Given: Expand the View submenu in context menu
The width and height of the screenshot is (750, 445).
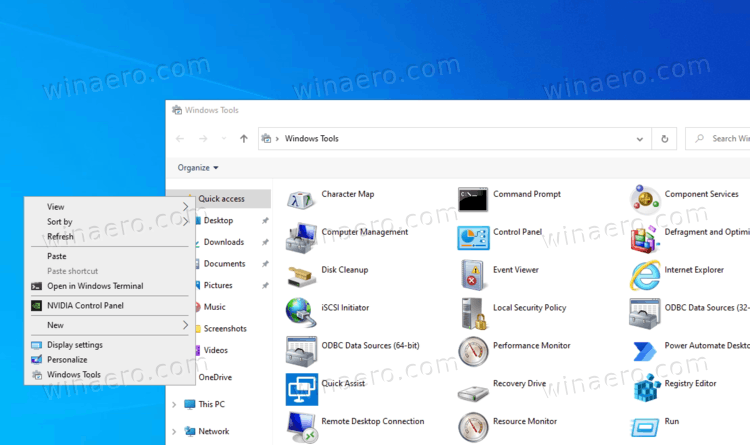Looking at the screenshot, I should [x=186, y=206].
